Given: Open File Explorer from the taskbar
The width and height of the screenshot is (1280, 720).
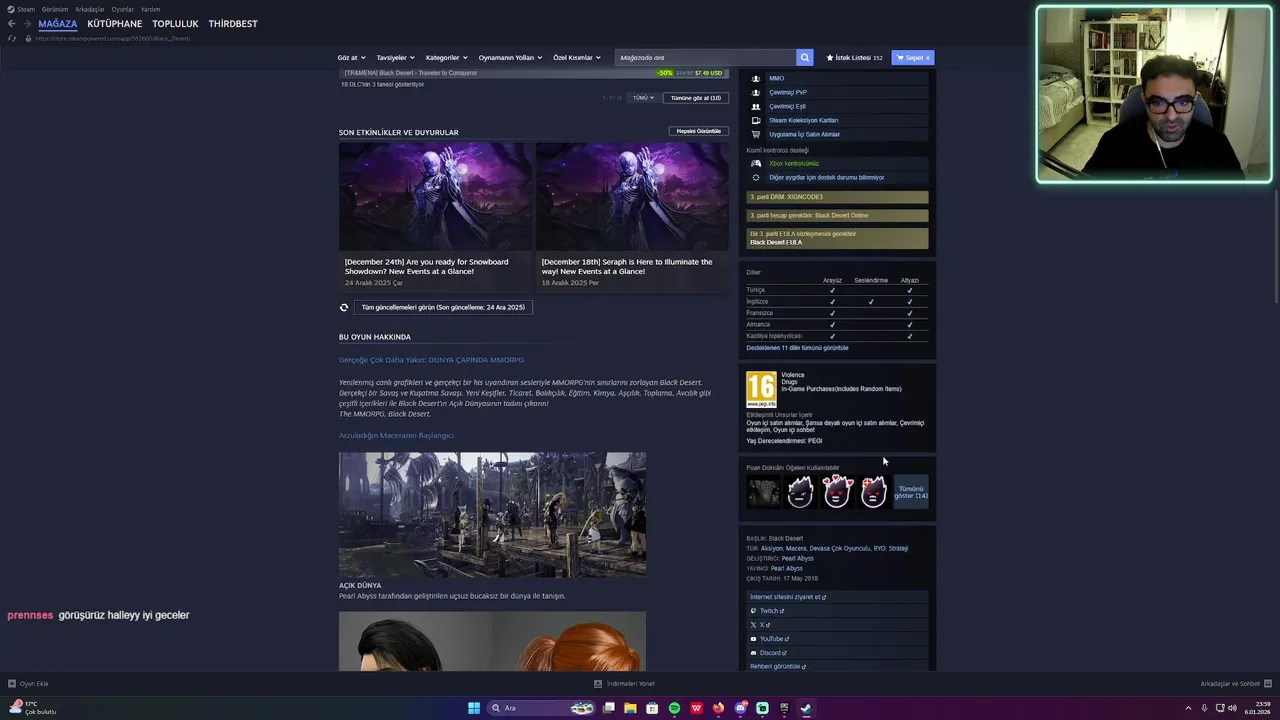Looking at the screenshot, I should (630, 708).
